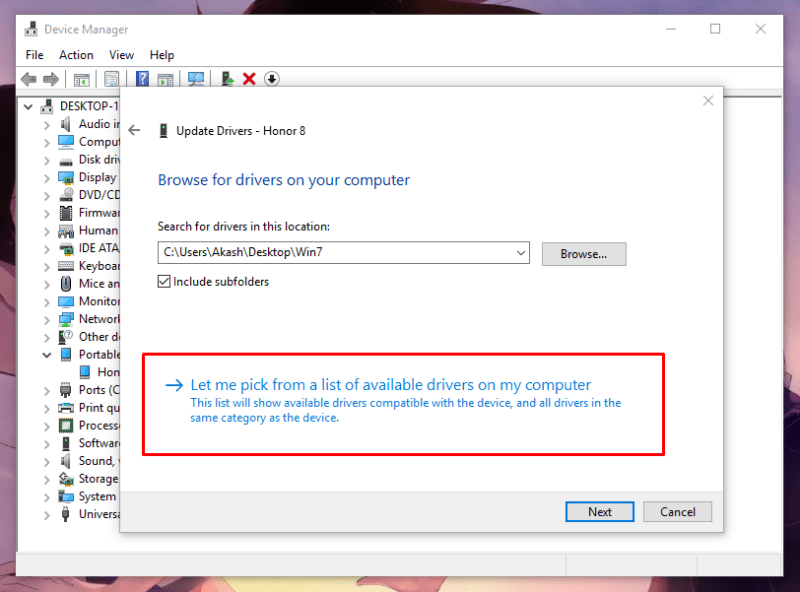Click Update device driver toolbar icon
Image resolution: width=800 pixels, height=592 pixels.
click(x=227, y=79)
